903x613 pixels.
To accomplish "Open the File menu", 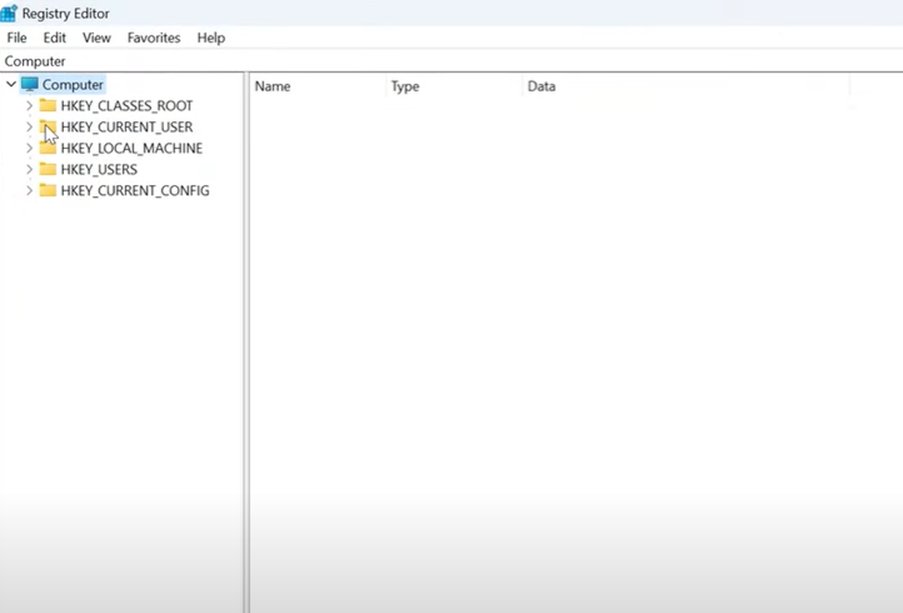I will 16,37.
